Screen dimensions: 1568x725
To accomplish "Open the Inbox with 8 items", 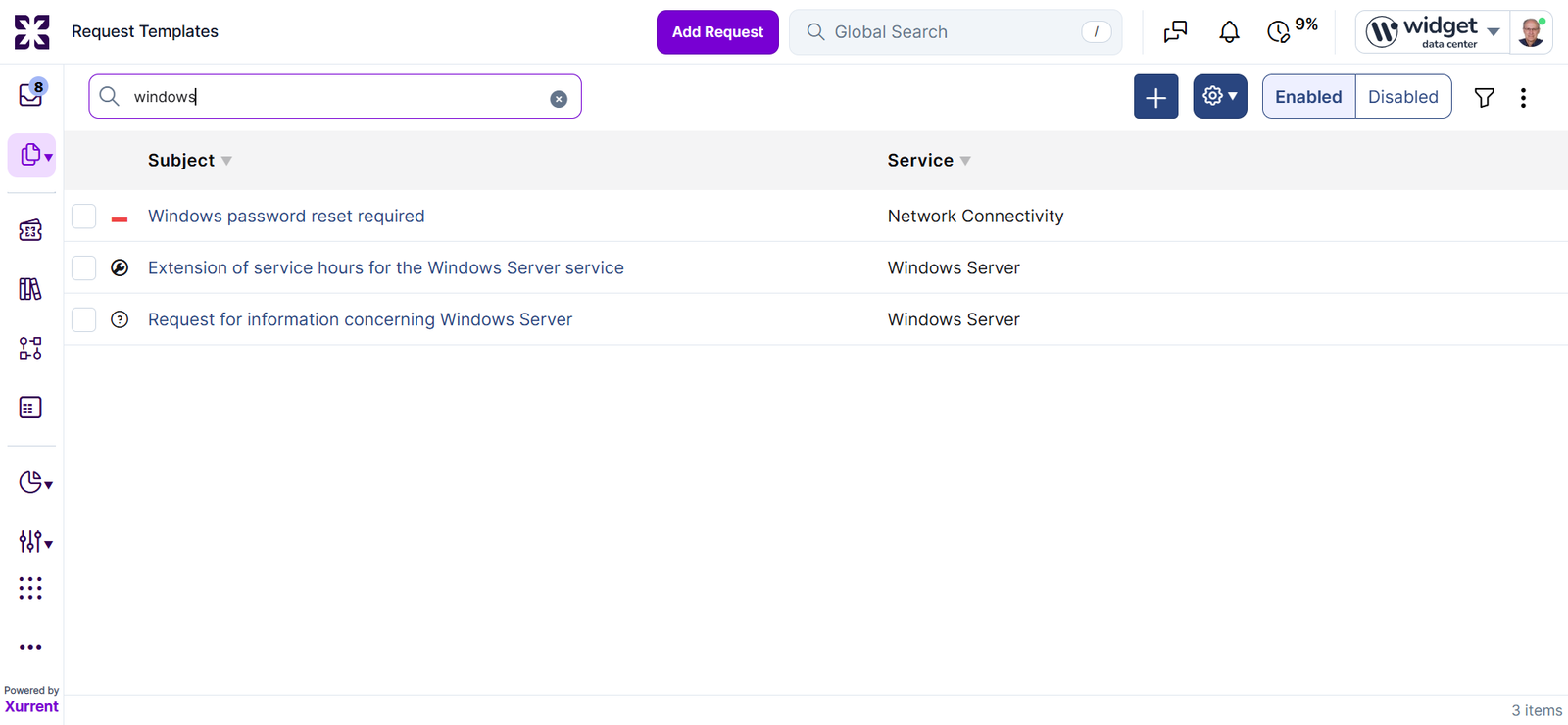I will [31, 93].
